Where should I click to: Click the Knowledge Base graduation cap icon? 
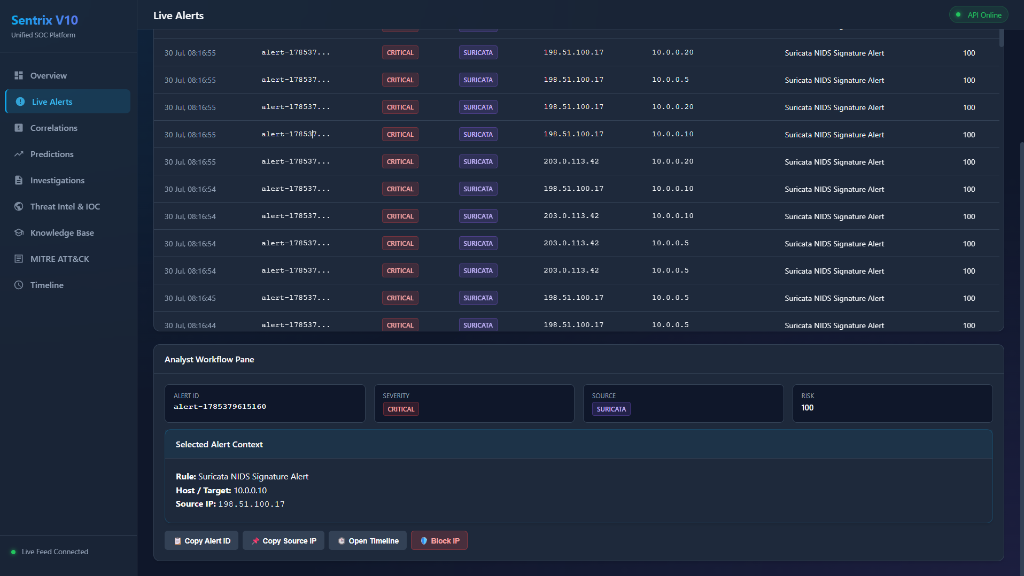coord(18,232)
